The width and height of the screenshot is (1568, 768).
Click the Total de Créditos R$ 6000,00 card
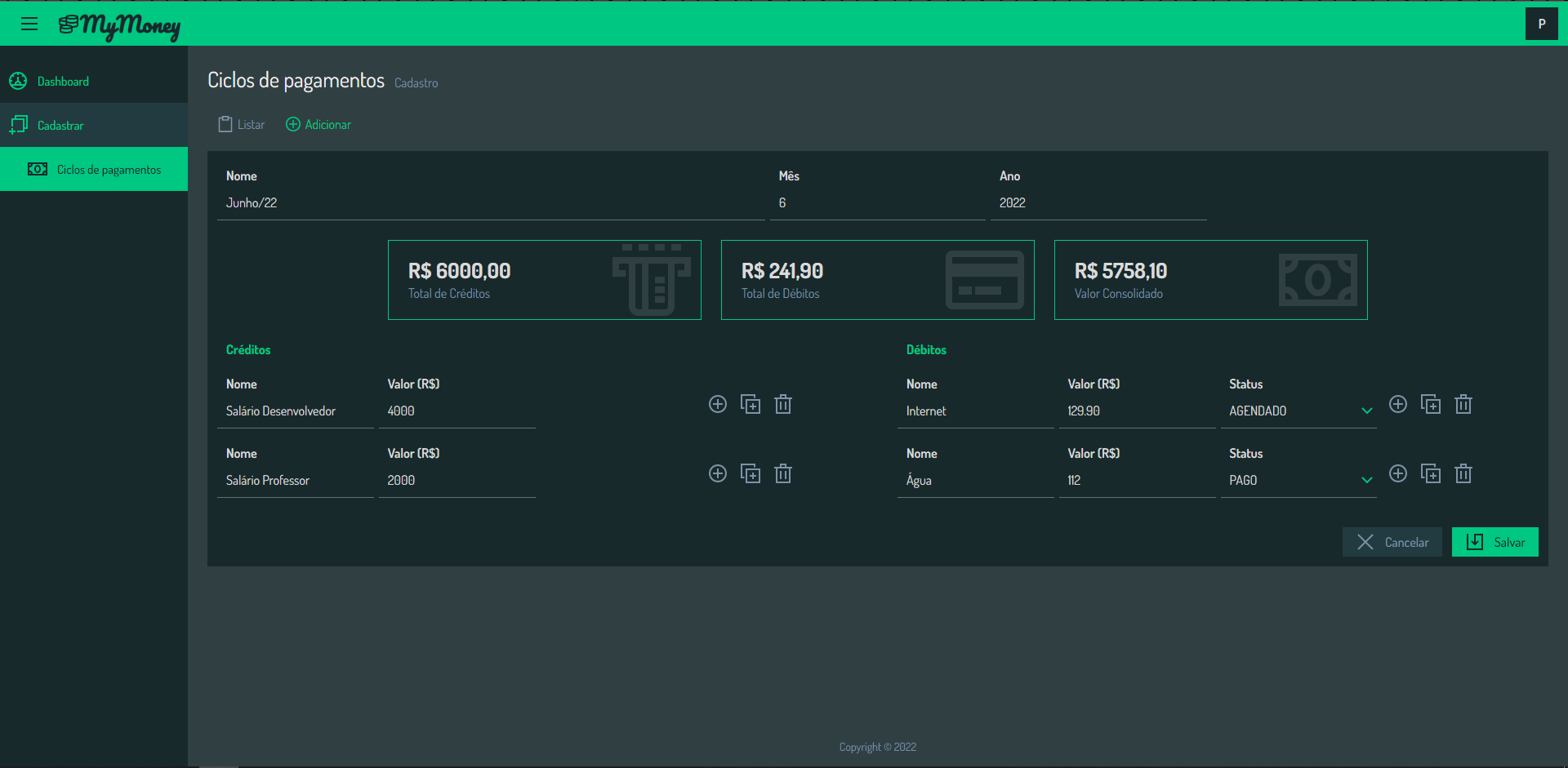[x=545, y=280]
